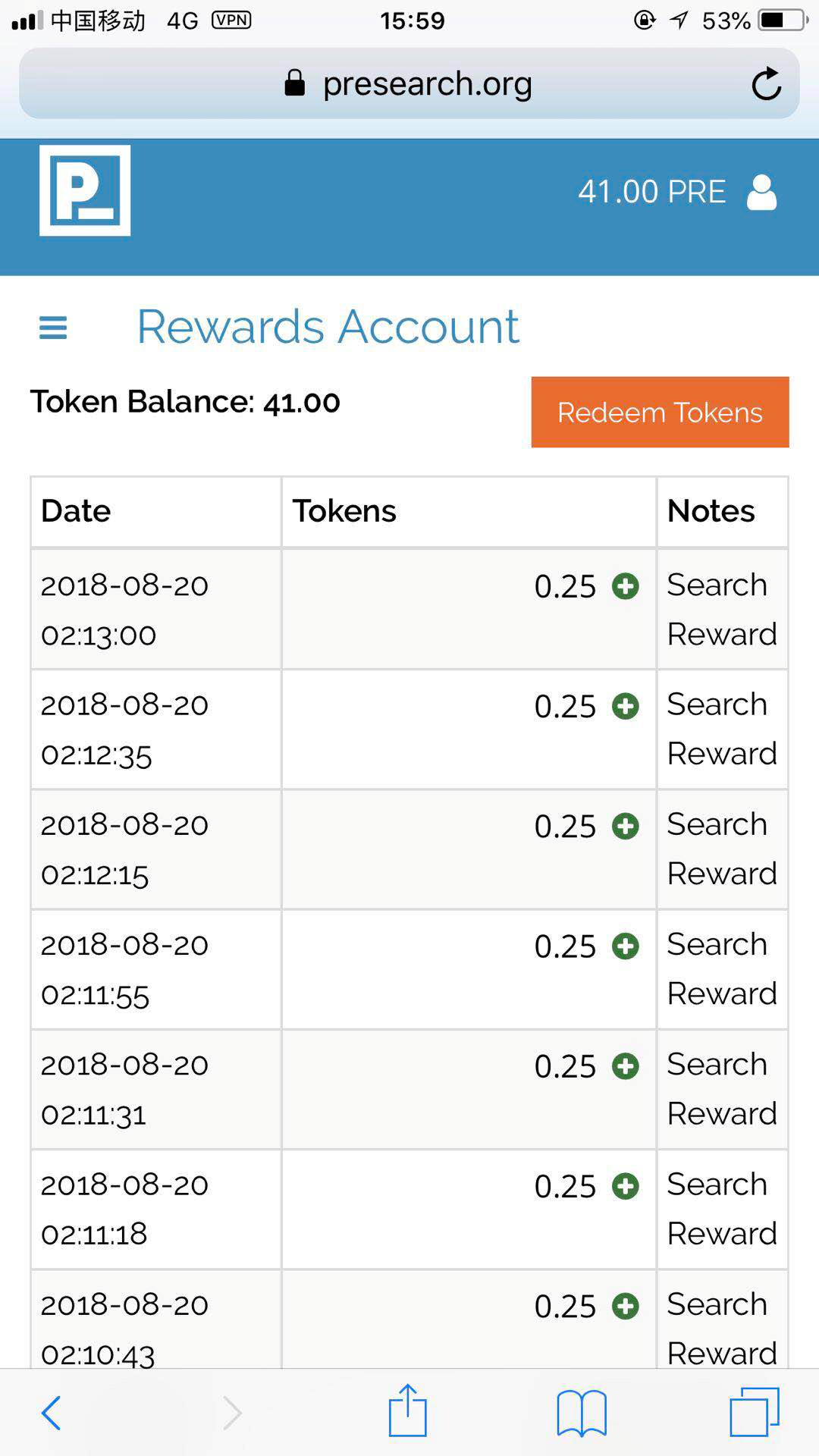This screenshot has width=819, height=1456.
Task: Open the hamburger menu beside Rewards Account
Action: (53, 328)
